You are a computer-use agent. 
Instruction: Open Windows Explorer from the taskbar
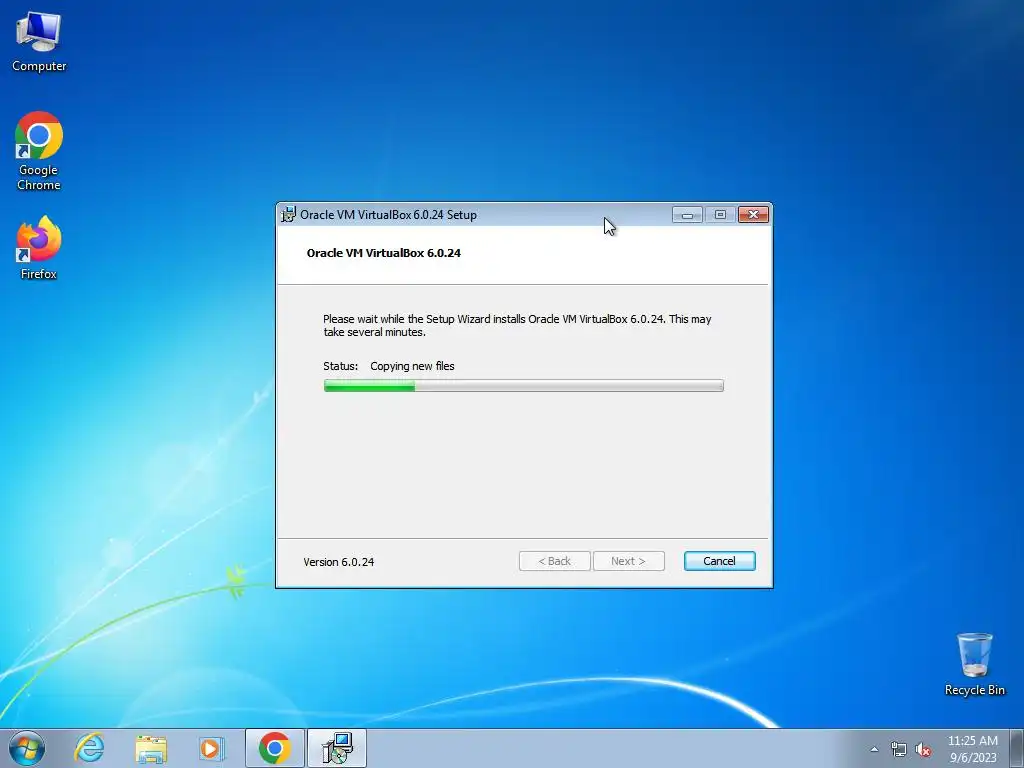(x=151, y=748)
